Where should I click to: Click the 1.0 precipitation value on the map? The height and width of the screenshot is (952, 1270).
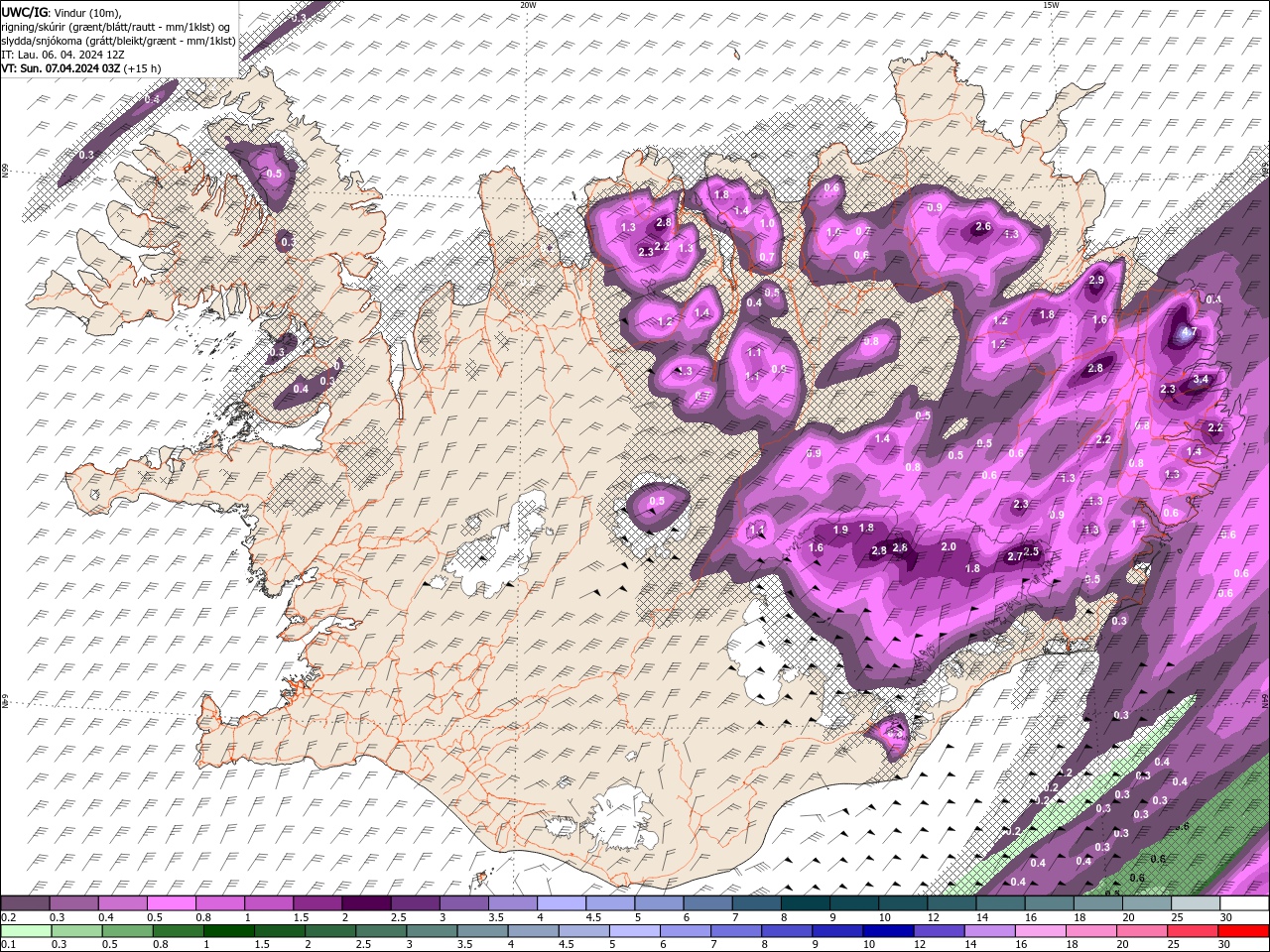[x=767, y=224]
